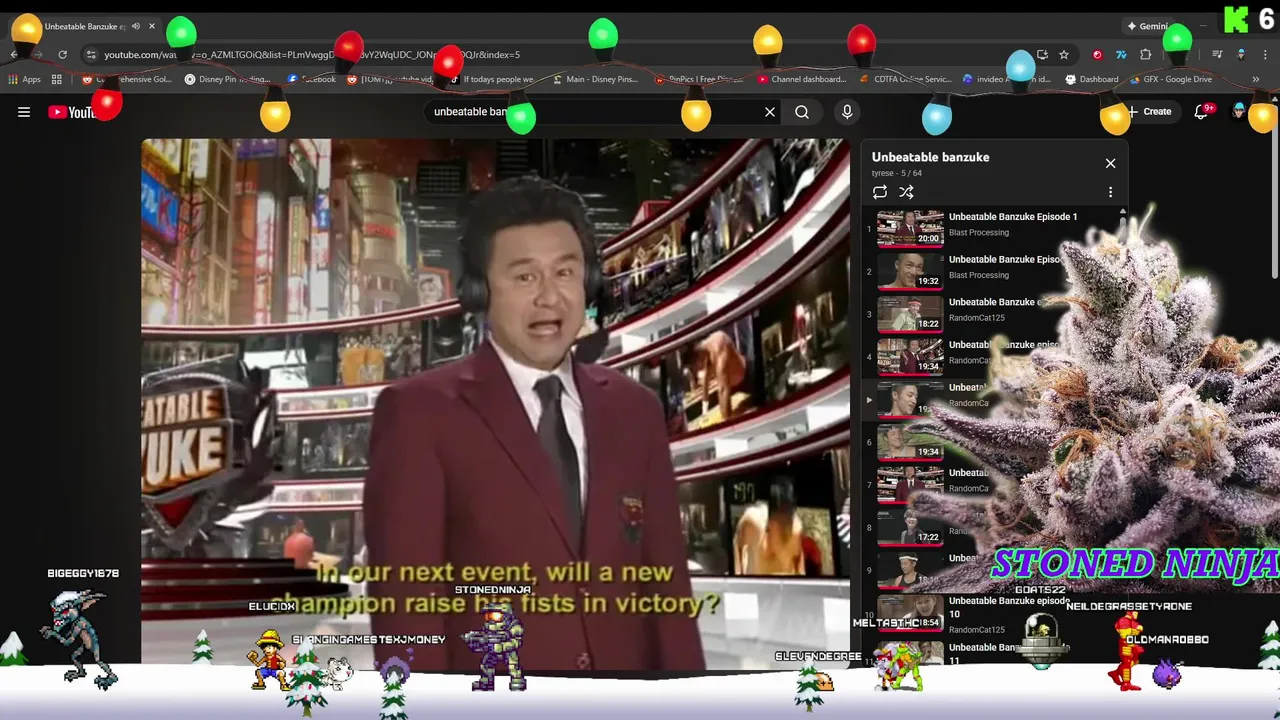Image resolution: width=1280 pixels, height=720 pixels.
Task: Close the Unbeatable Banzuke browser tab
Action: pos(152,26)
